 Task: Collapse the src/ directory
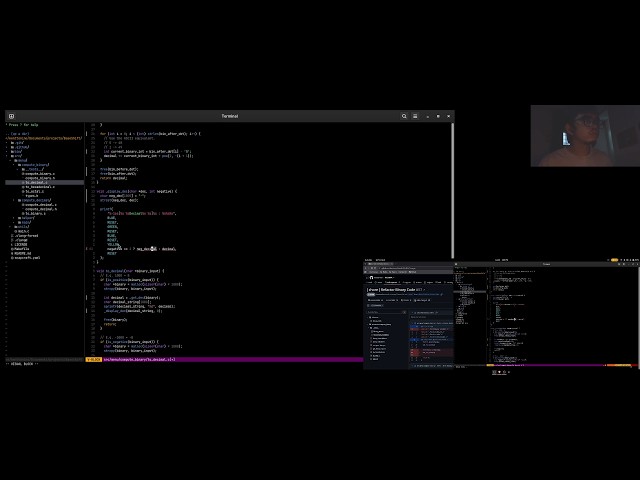click(16, 156)
